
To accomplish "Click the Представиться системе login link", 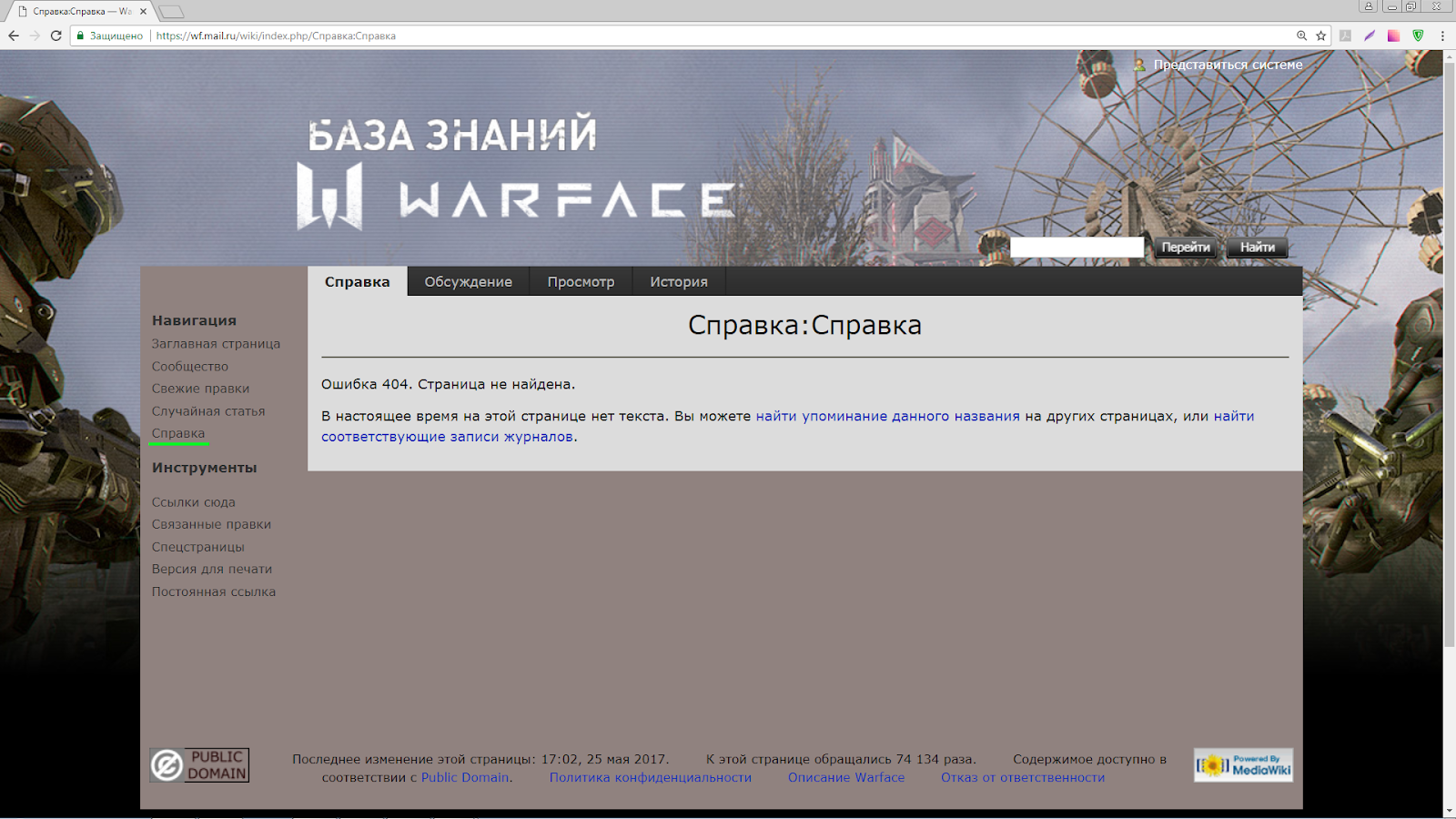I will [1228, 65].
